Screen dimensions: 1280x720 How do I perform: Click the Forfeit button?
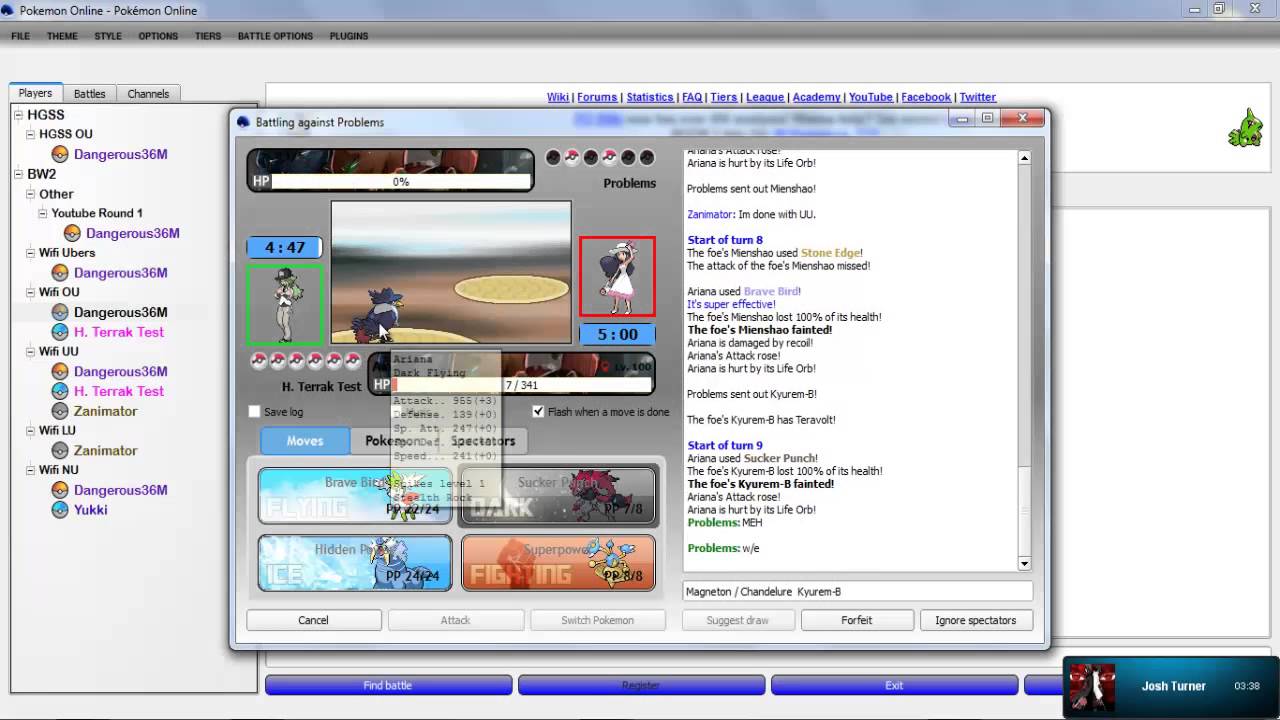tap(857, 620)
